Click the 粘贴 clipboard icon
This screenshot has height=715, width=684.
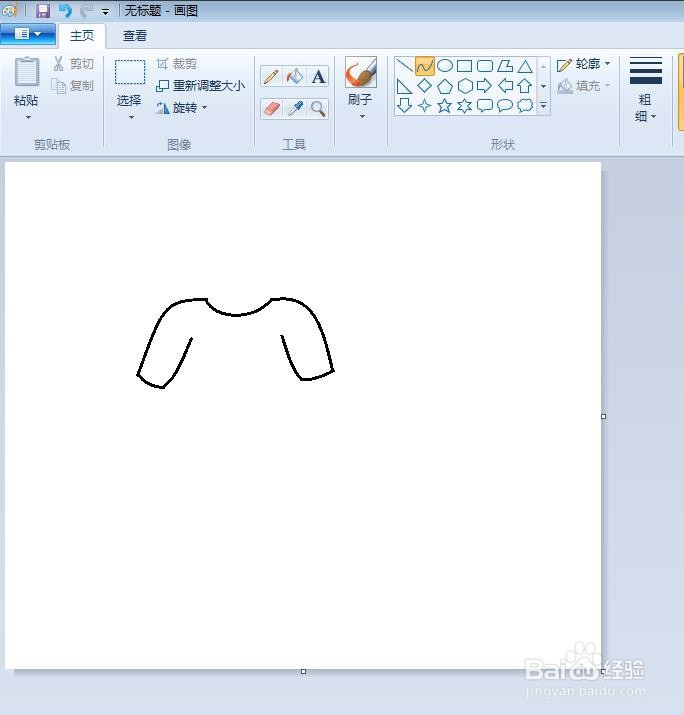pos(27,72)
